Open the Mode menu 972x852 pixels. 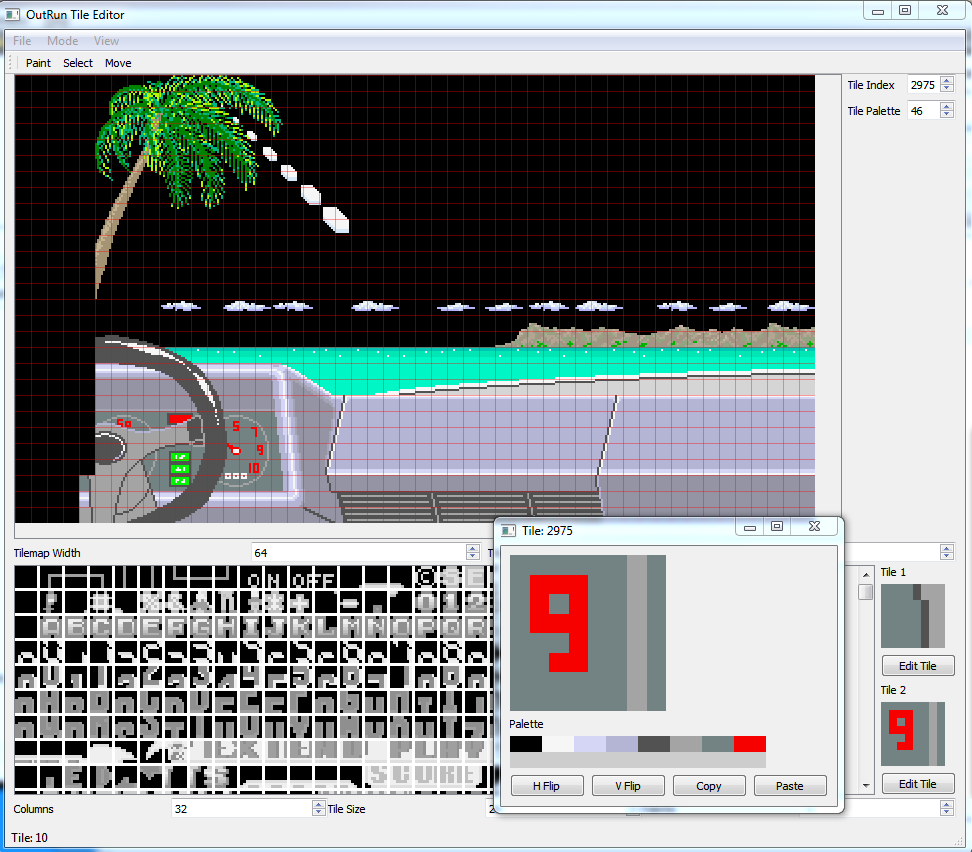63,41
